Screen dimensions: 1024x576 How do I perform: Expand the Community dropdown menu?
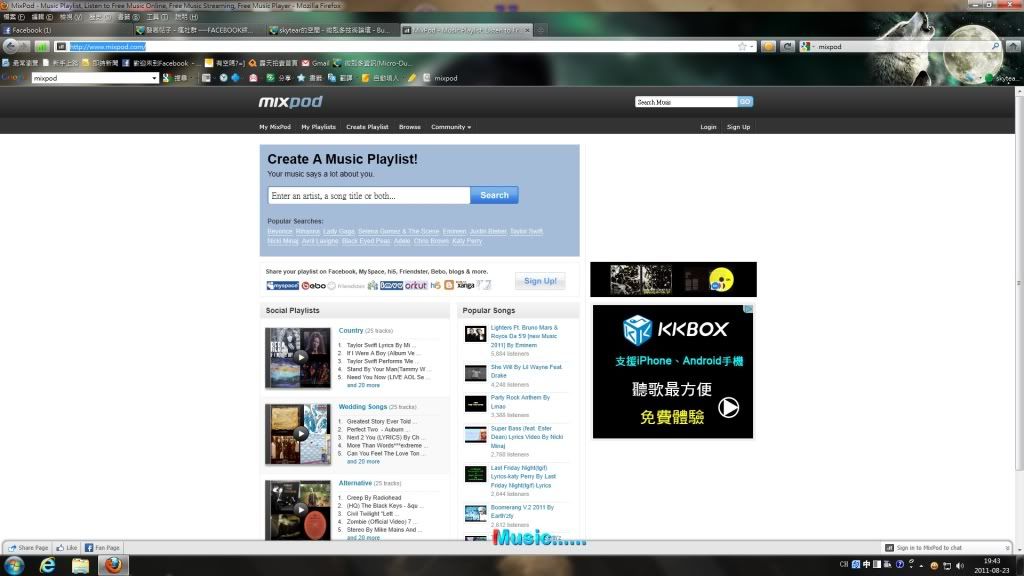click(451, 127)
